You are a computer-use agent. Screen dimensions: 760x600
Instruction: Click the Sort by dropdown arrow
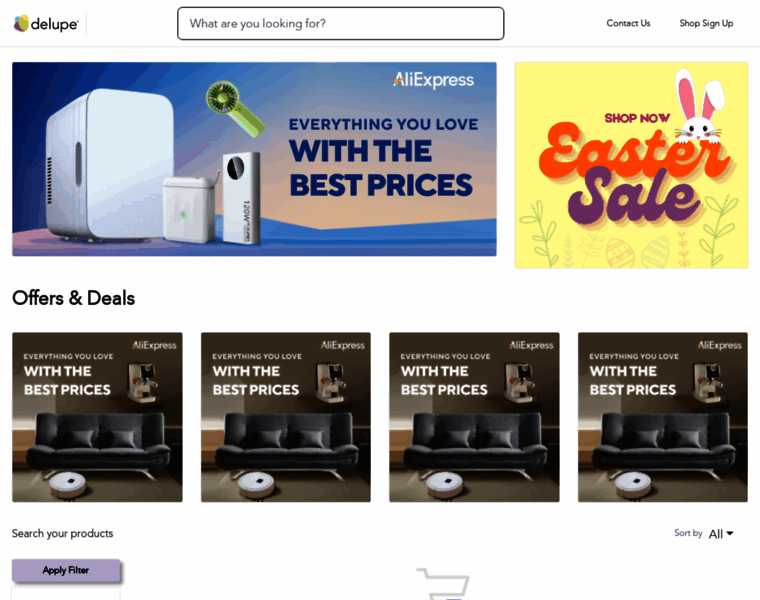[x=729, y=534]
